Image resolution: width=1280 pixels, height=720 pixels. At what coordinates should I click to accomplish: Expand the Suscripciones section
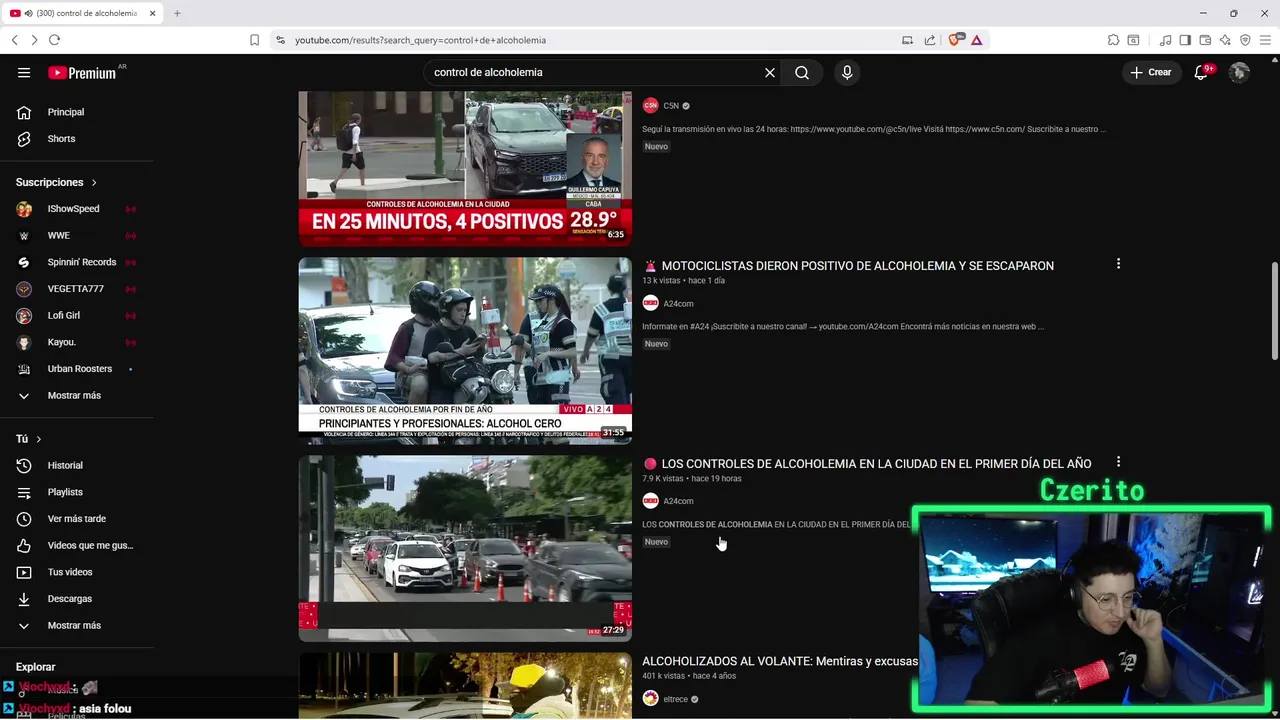point(57,182)
